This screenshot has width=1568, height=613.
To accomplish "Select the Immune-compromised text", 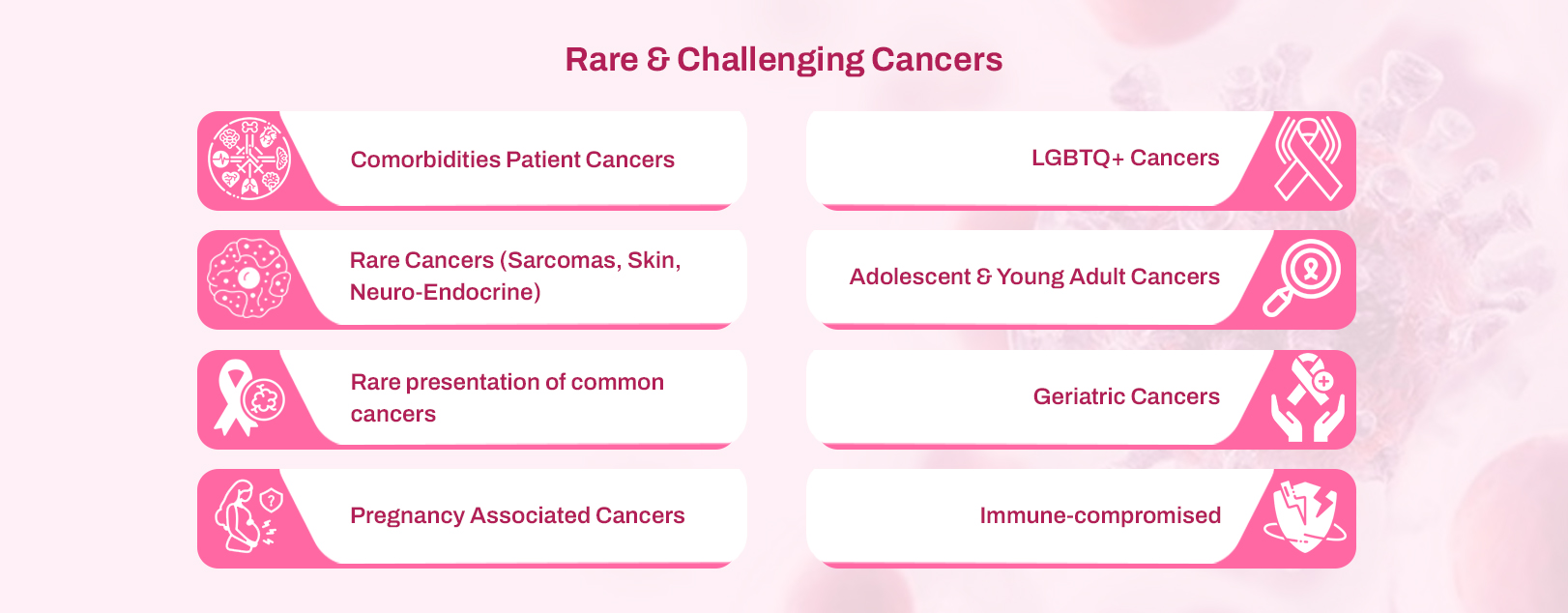I will [1099, 515].
